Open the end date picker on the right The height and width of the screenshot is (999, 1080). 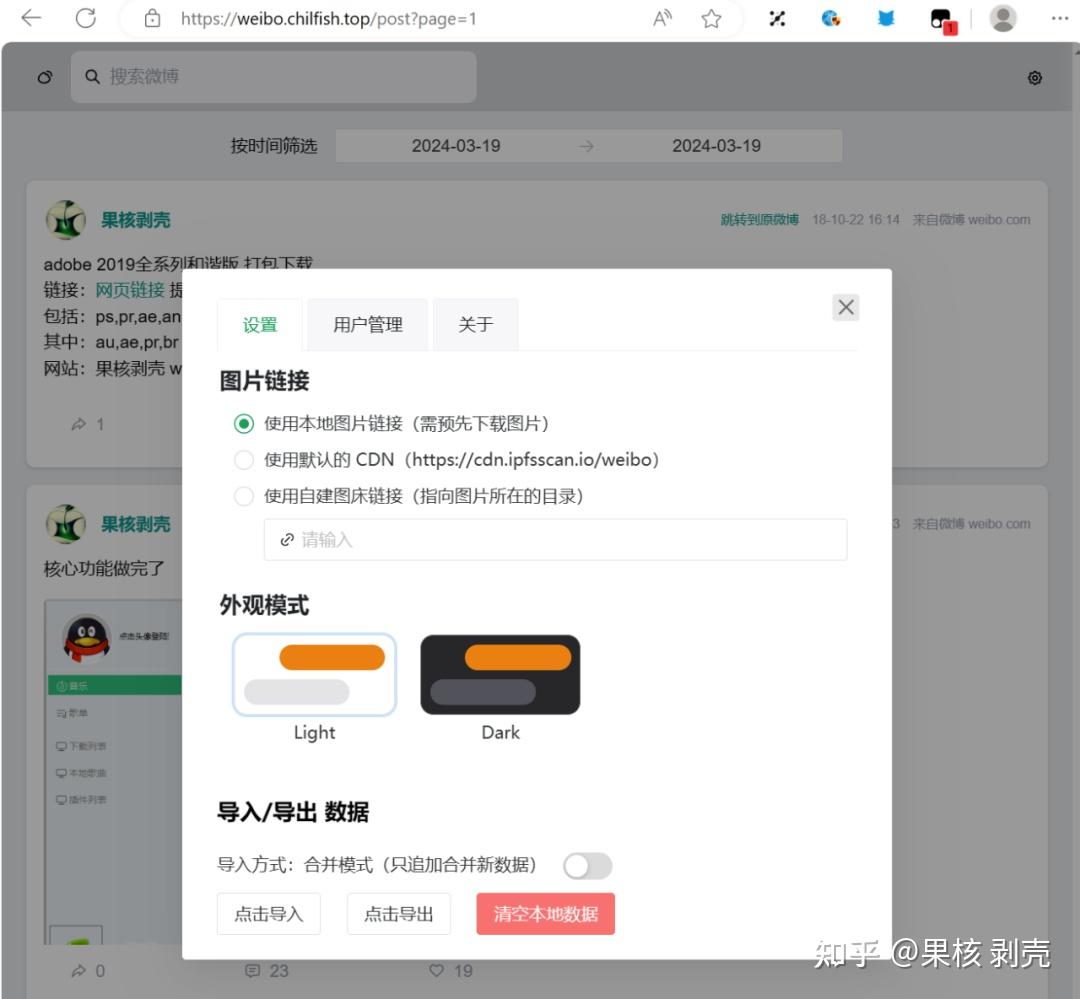(717, 145)
